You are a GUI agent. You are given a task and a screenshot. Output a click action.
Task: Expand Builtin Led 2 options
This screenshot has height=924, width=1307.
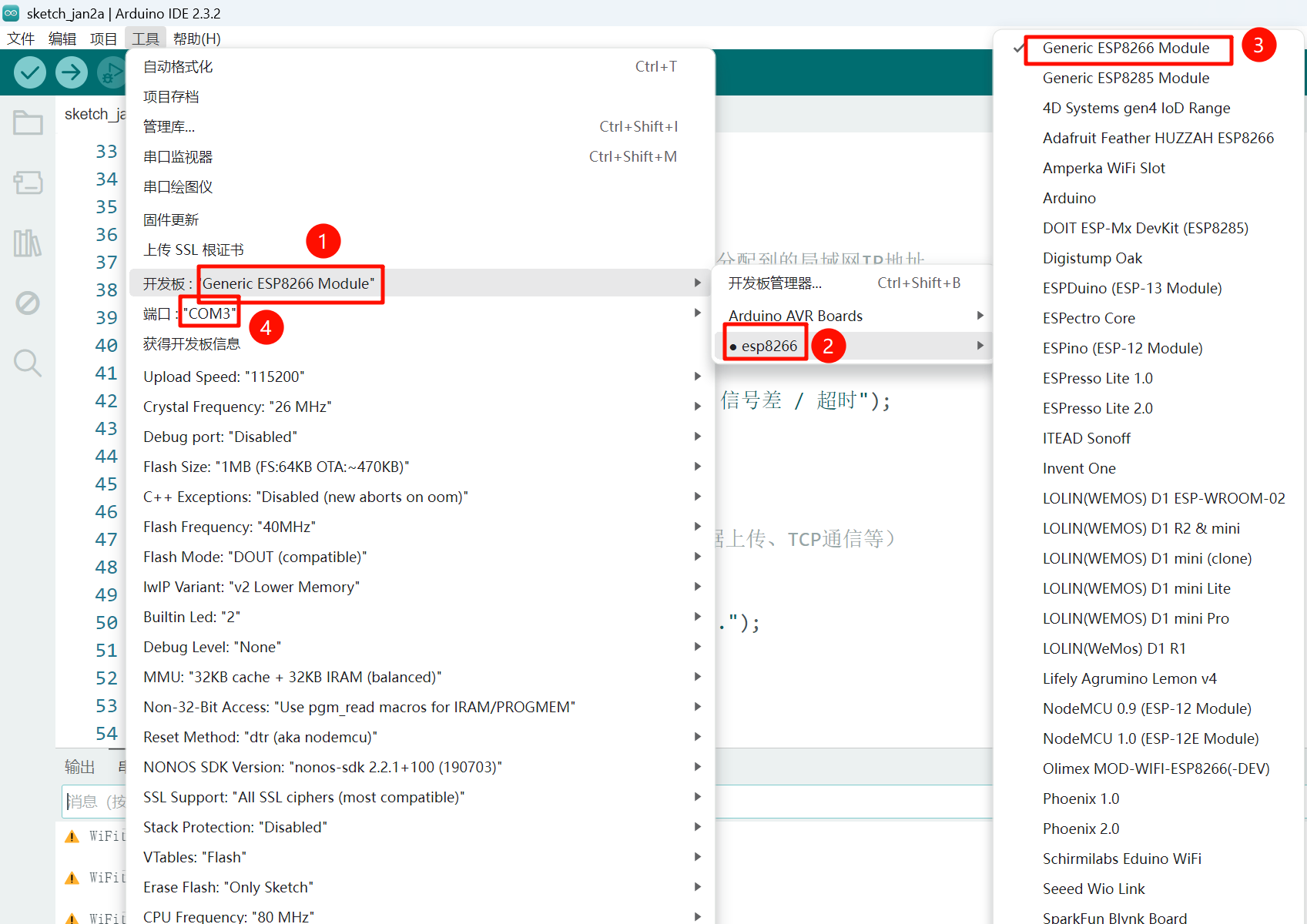(x=421, y=617)
